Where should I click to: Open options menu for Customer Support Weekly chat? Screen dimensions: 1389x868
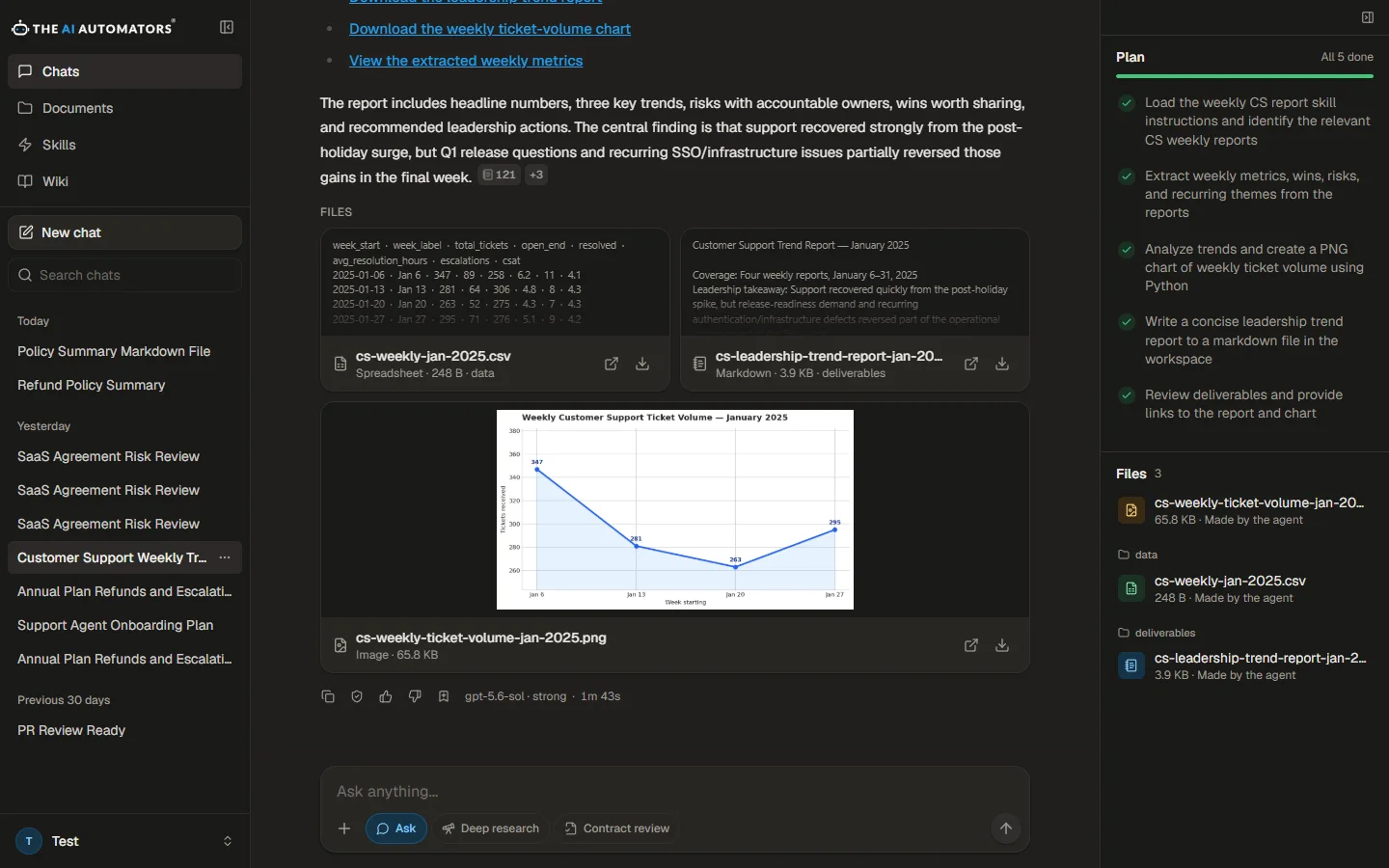click(x=225, y=557)
